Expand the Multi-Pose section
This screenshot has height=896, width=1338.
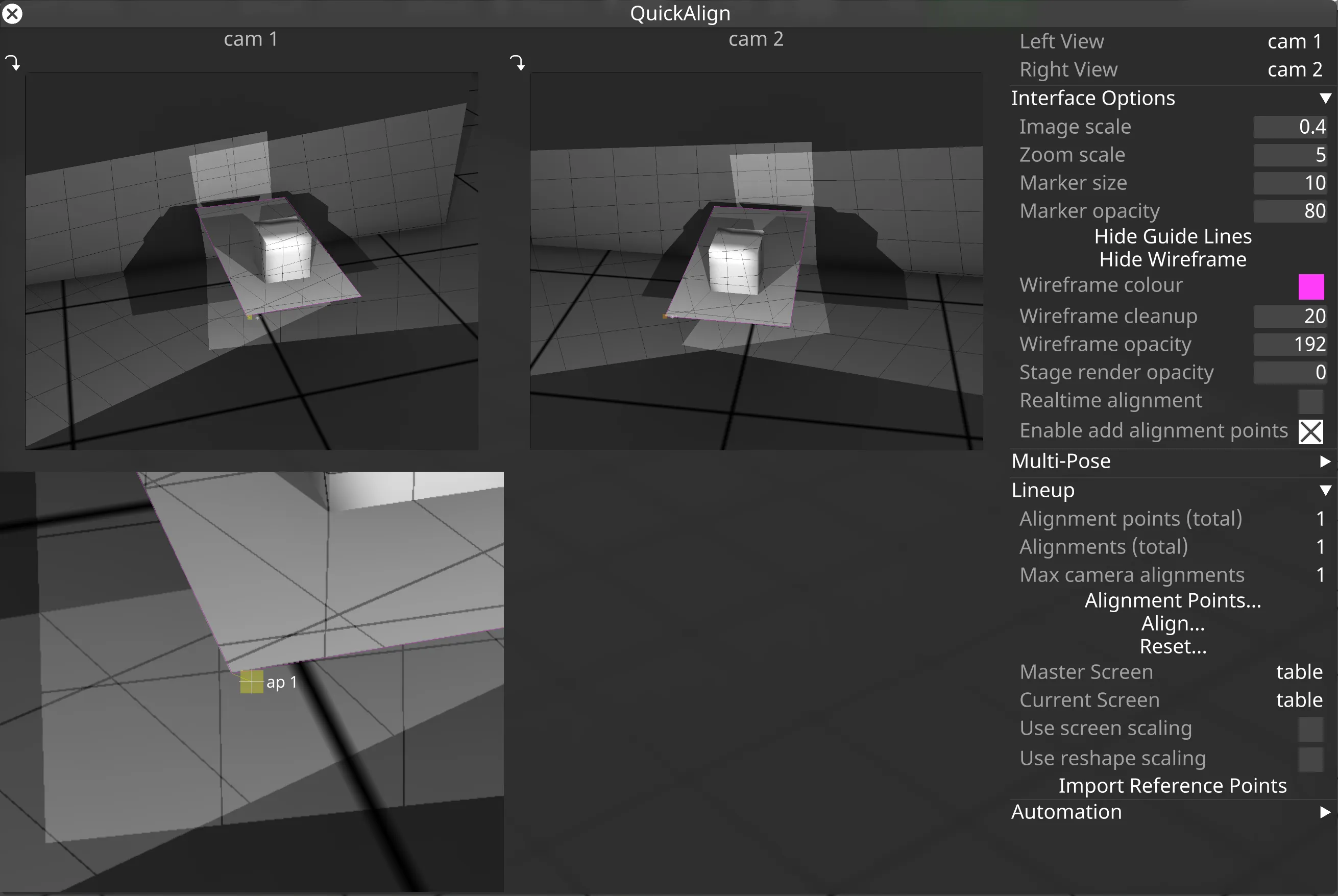pyautogui.click(x=1325, y=461)
